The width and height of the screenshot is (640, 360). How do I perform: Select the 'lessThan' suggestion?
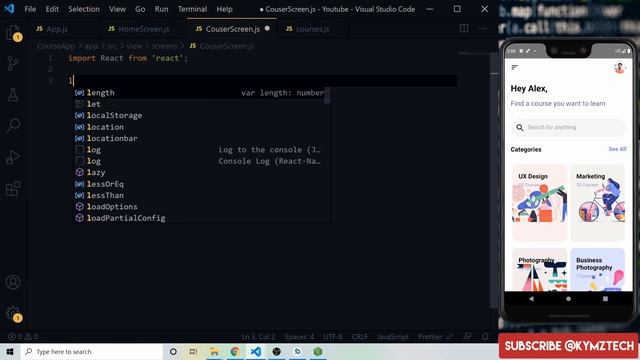coord(199,196)
